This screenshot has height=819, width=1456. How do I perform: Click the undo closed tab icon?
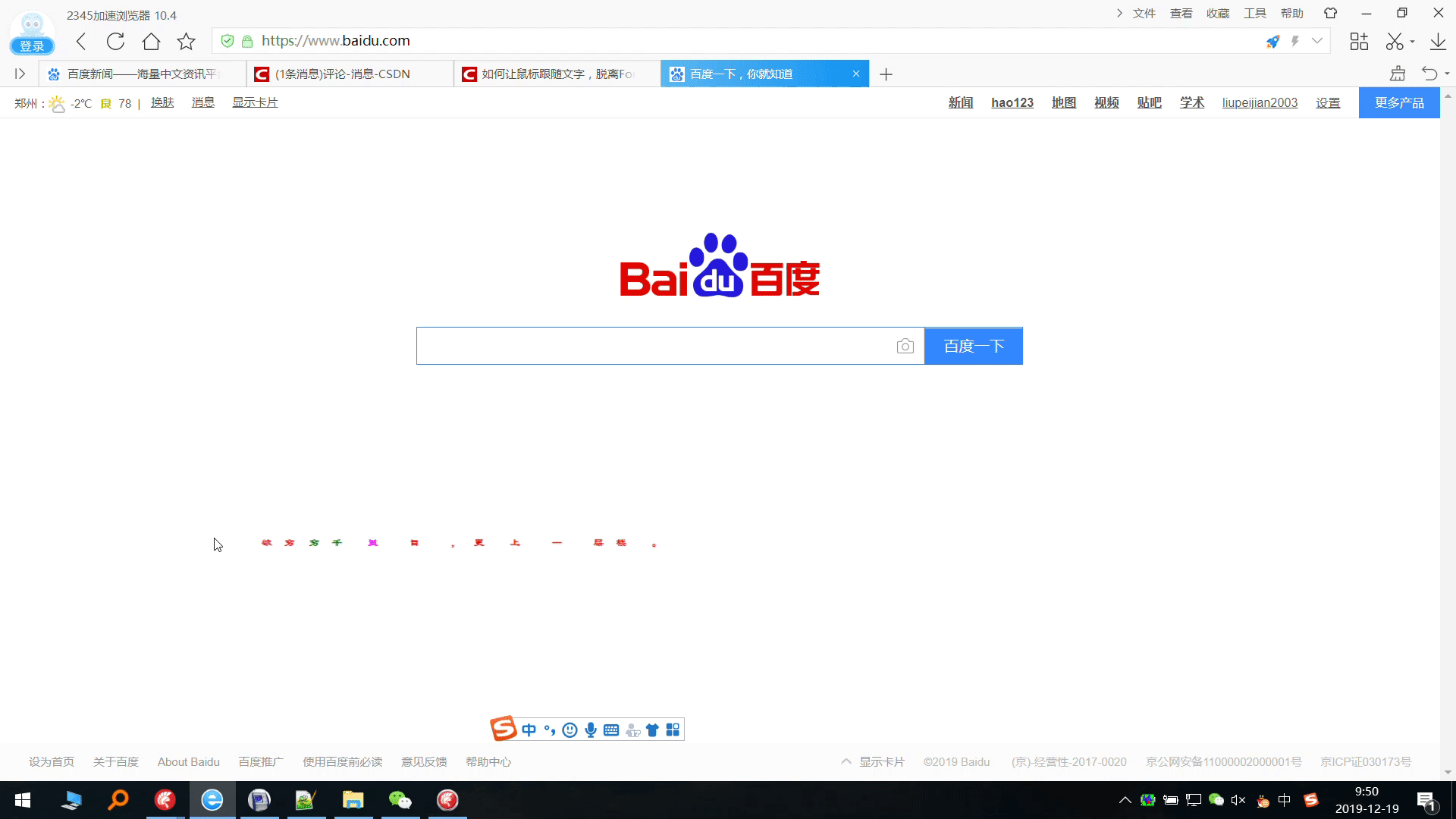click(1429, 74)
